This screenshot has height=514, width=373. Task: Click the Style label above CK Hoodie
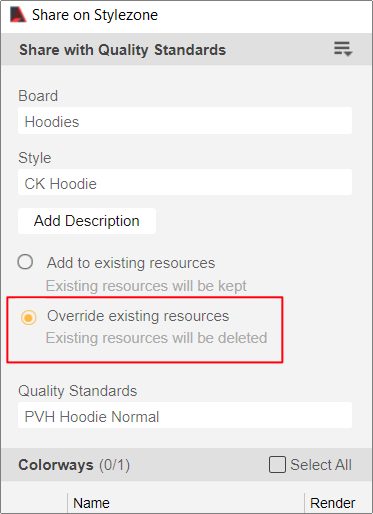click(35, 158)
